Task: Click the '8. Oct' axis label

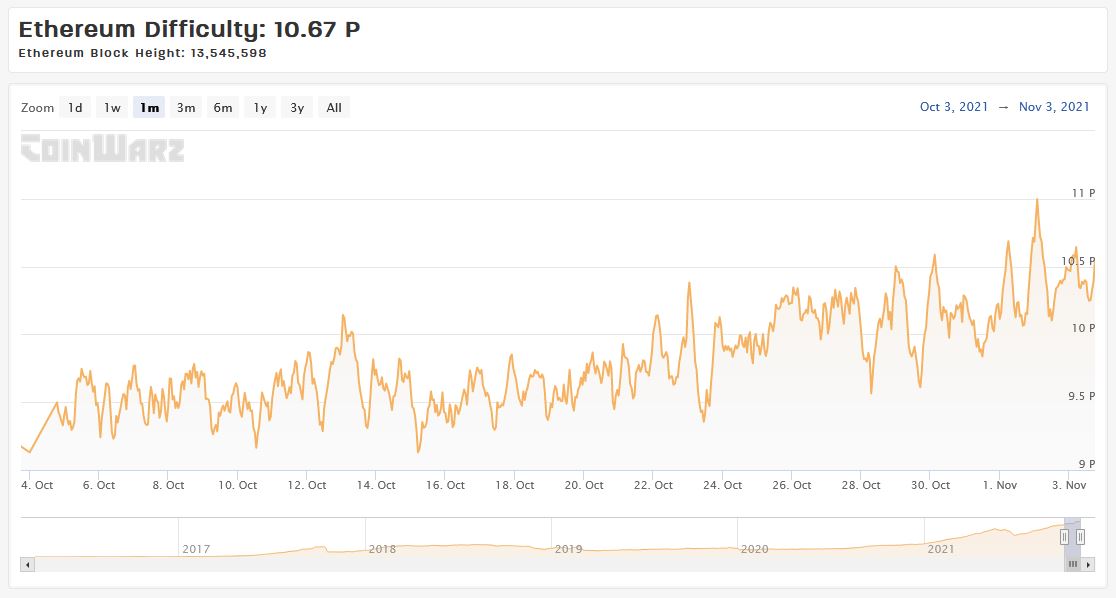Action: pos(168,485)
